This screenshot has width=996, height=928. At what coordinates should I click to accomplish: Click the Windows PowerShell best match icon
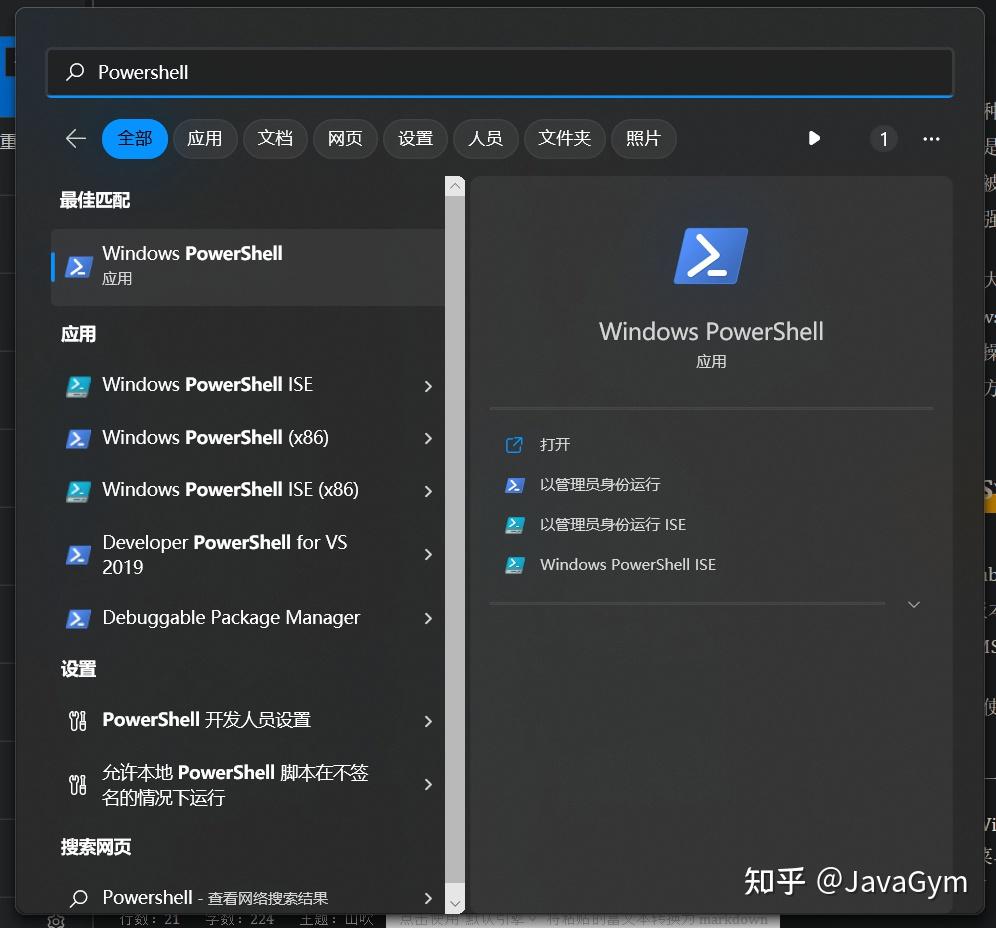[x=79, y=267]
